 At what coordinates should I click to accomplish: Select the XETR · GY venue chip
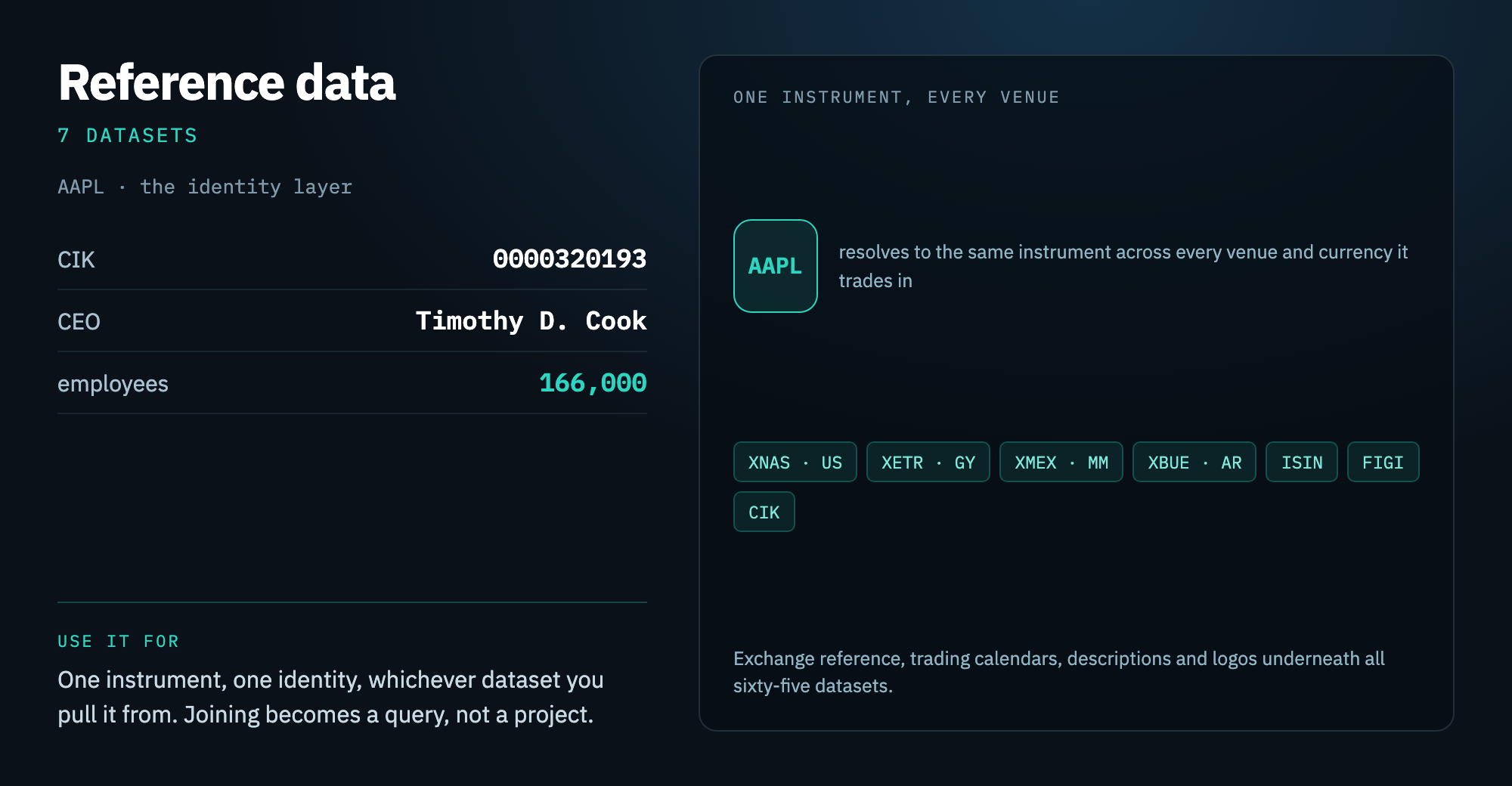coord(928,462)
